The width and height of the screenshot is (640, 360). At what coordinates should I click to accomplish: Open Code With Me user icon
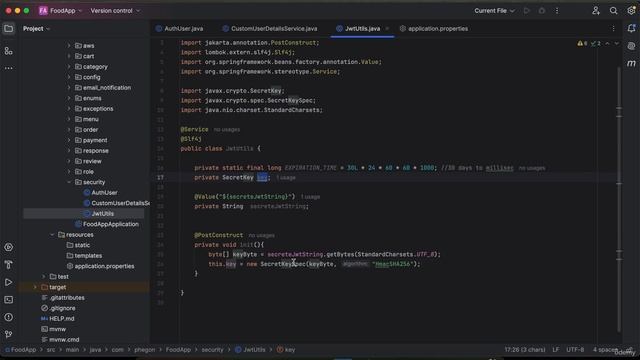click(x=596, y=11)
